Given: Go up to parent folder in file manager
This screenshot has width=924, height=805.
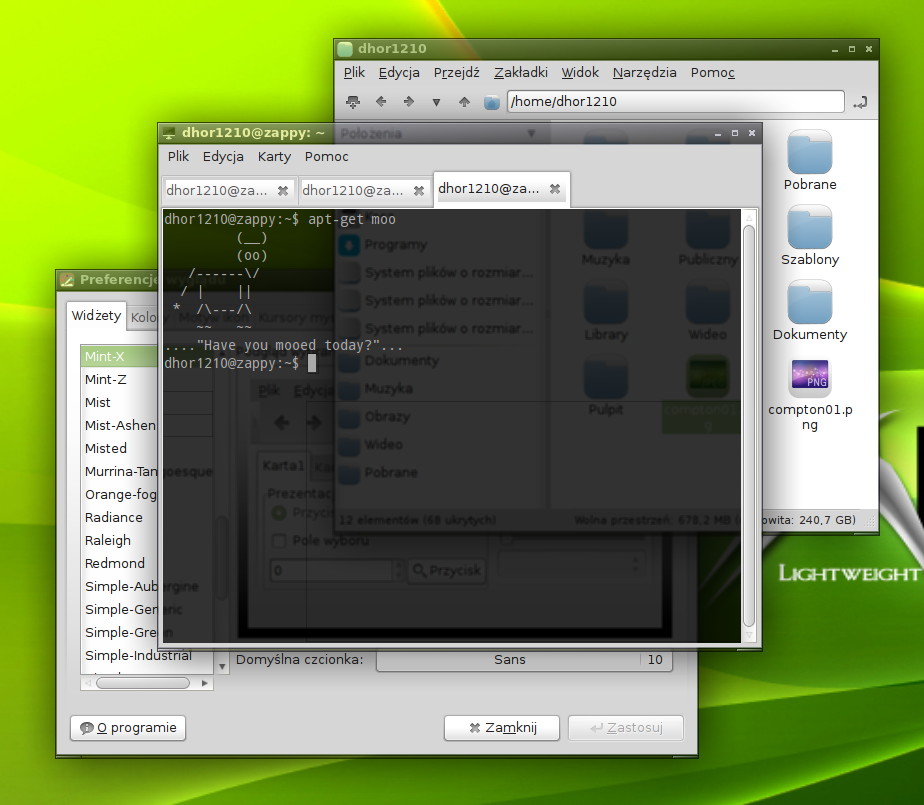Looking at the screenshot, I should pyautogui.click(x=464, y=102).
